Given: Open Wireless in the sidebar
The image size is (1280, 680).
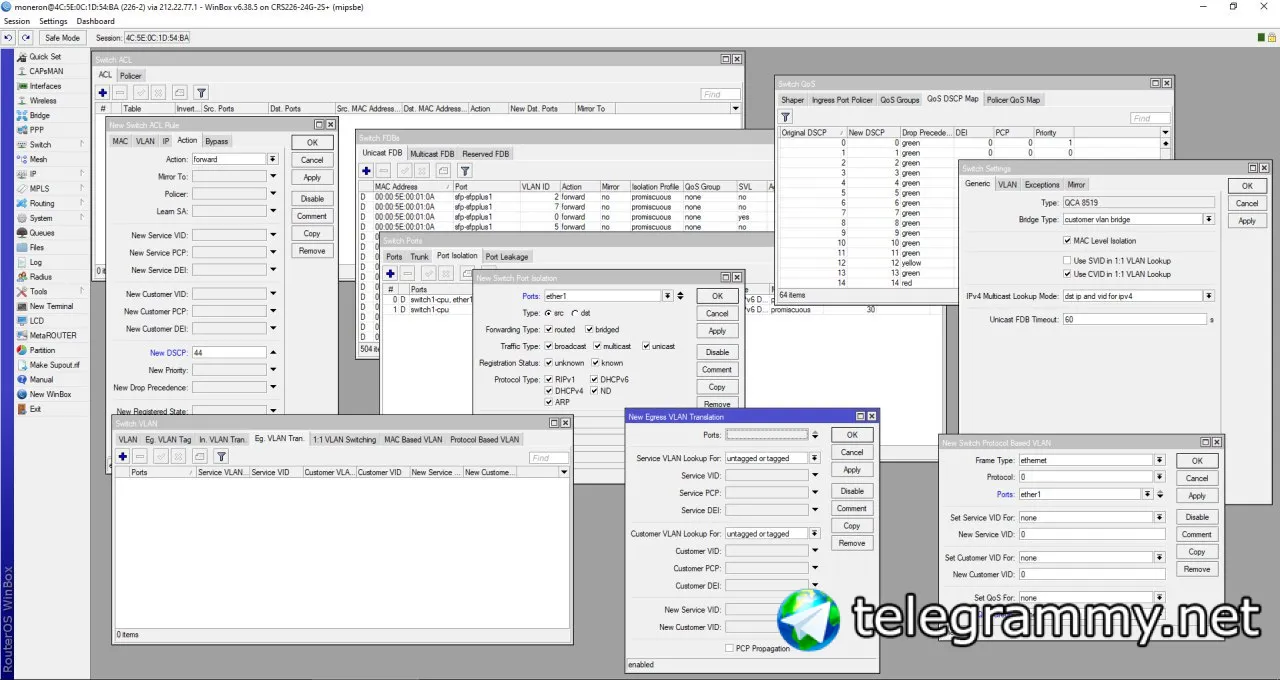Looking at the screenshot, I should (x=43, y=101).
